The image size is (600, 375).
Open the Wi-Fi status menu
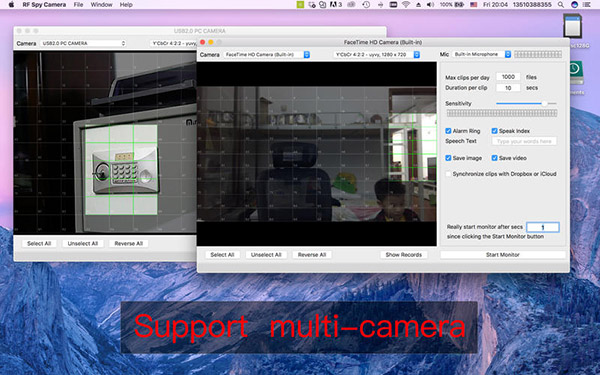pos(406,5)
